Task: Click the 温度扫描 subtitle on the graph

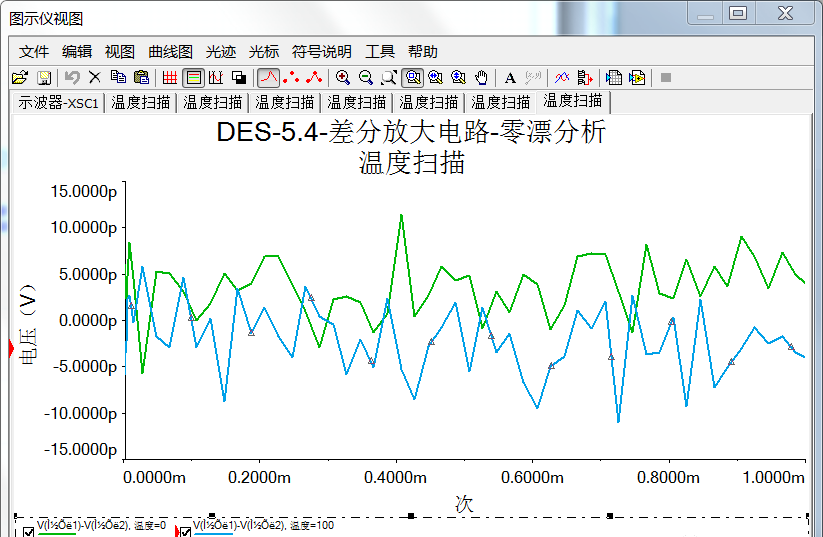Action: click(x=412, y=162)
